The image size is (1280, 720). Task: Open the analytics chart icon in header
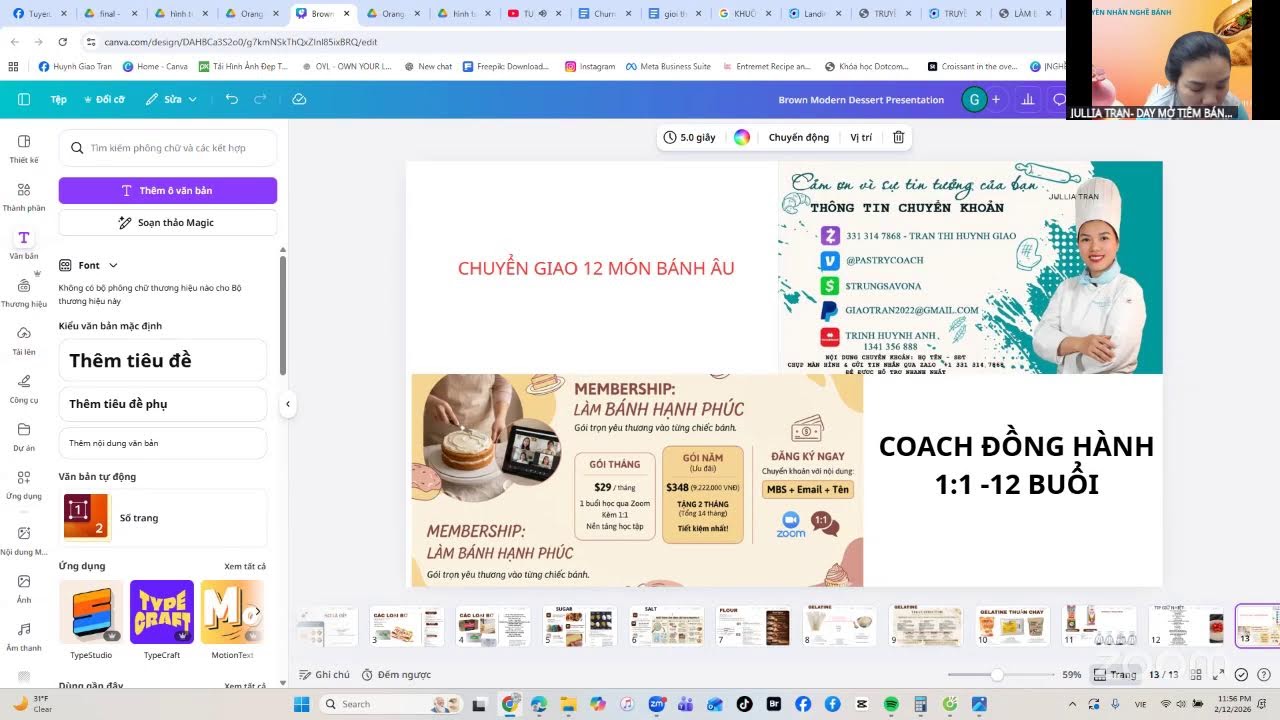pyautogui.click(x=1027, y=99)
